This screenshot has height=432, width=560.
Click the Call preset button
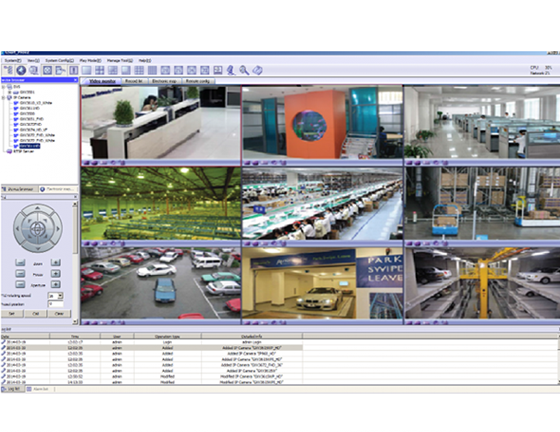click(36, 314)
